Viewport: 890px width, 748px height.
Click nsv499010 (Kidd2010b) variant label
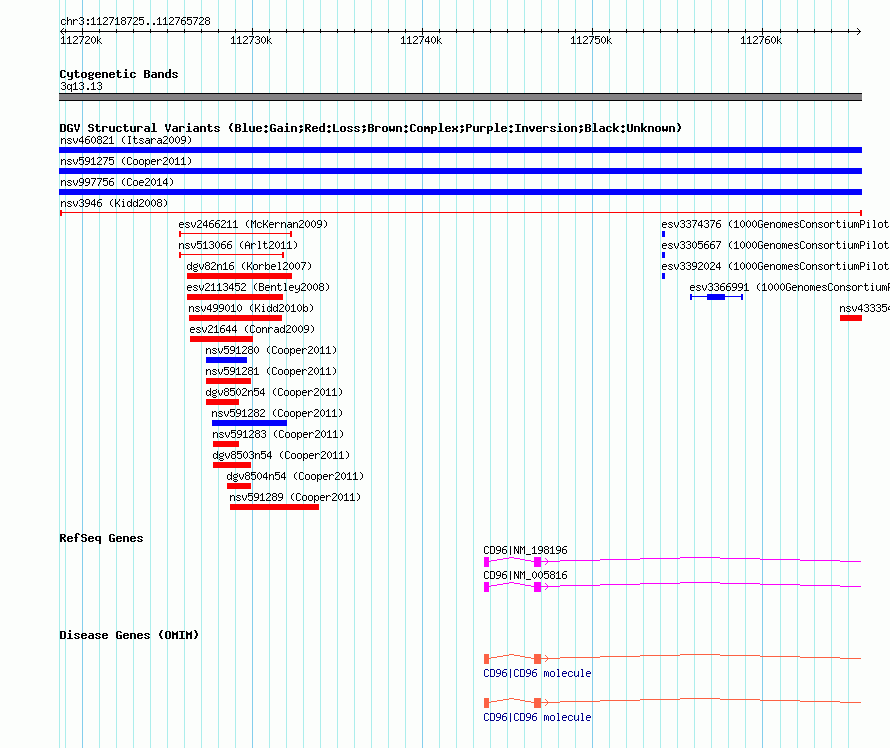pos(251,308)
